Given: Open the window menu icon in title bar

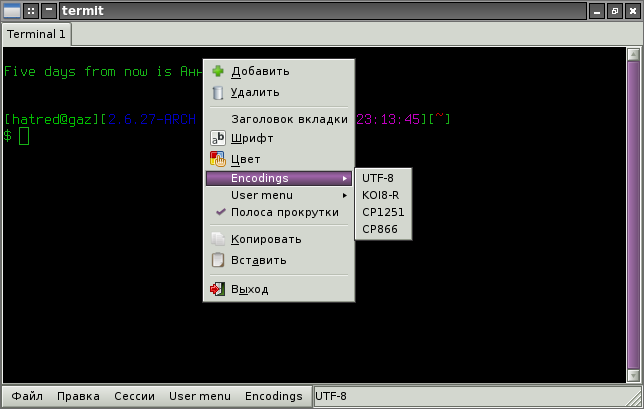Looking at the screenshot, I should [12, 11].
